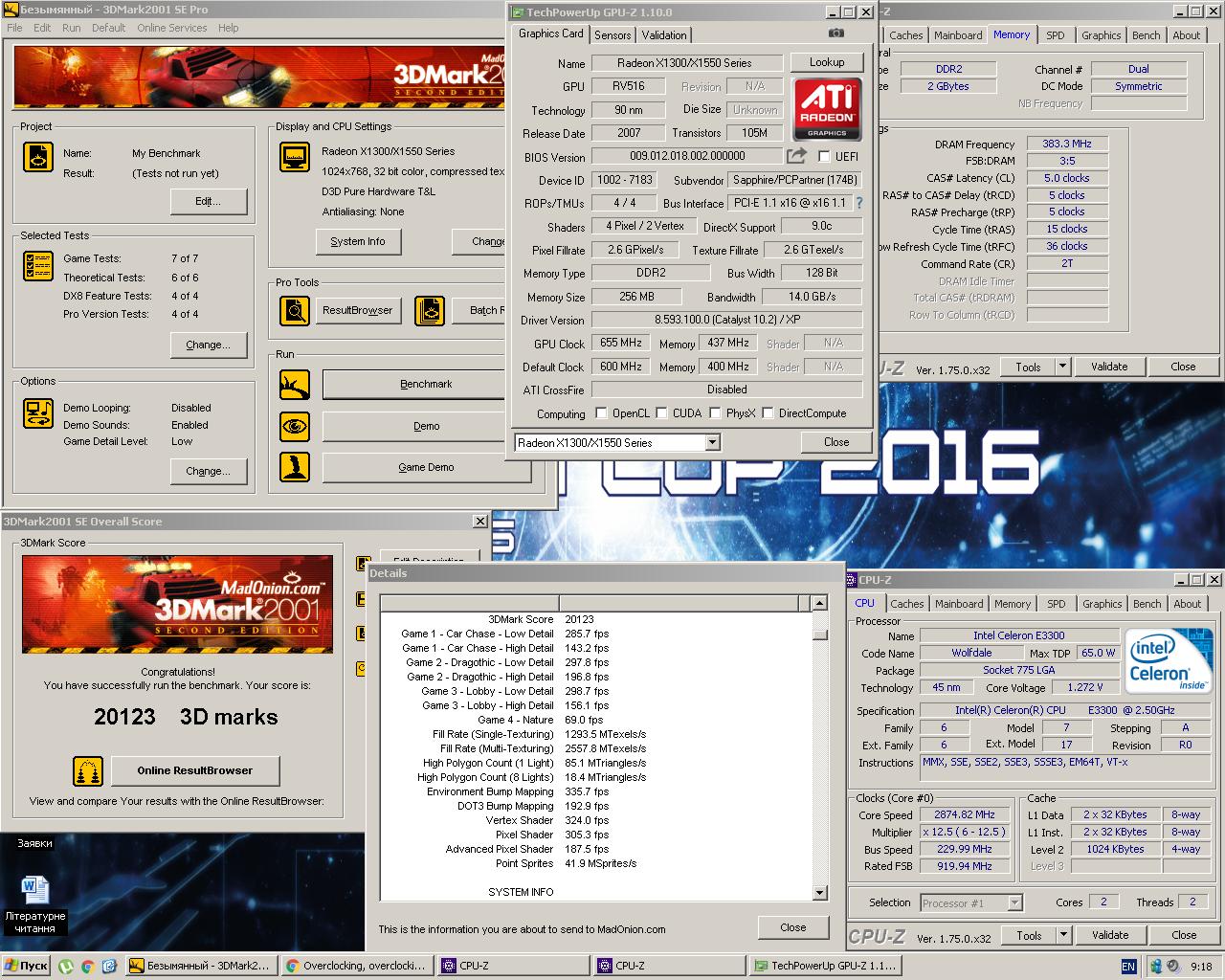1225x980 pixels.
Task: Click the GPU-Z camera screenshot icon
Action: [x=836, y=33]
